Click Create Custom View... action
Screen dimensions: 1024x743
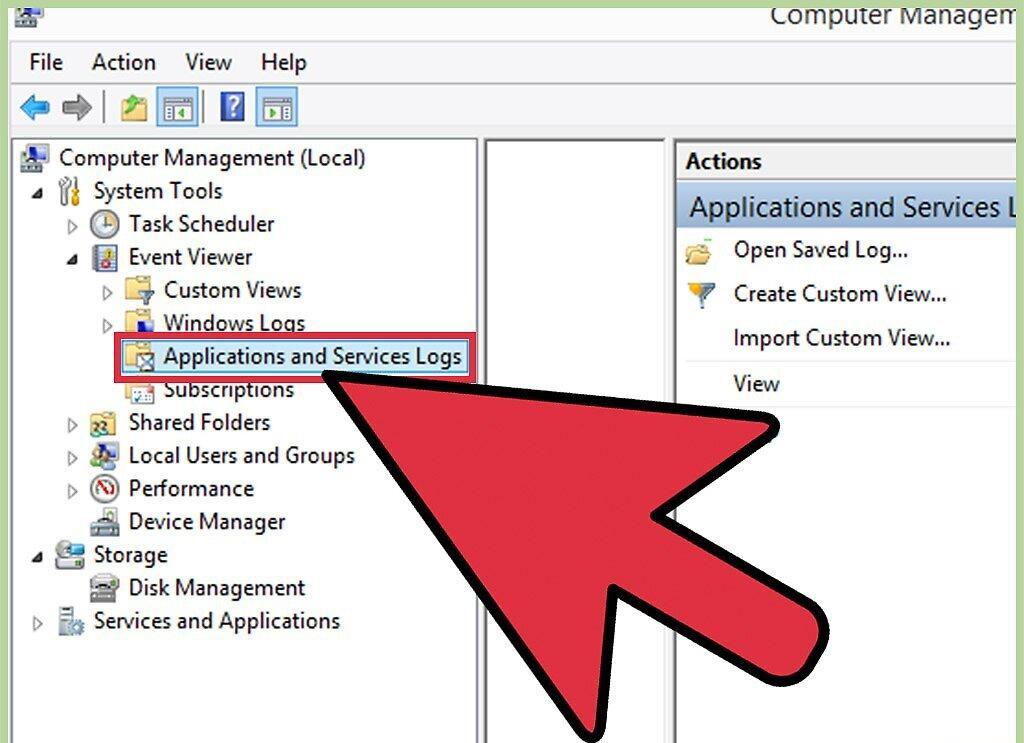pos(840,294)
